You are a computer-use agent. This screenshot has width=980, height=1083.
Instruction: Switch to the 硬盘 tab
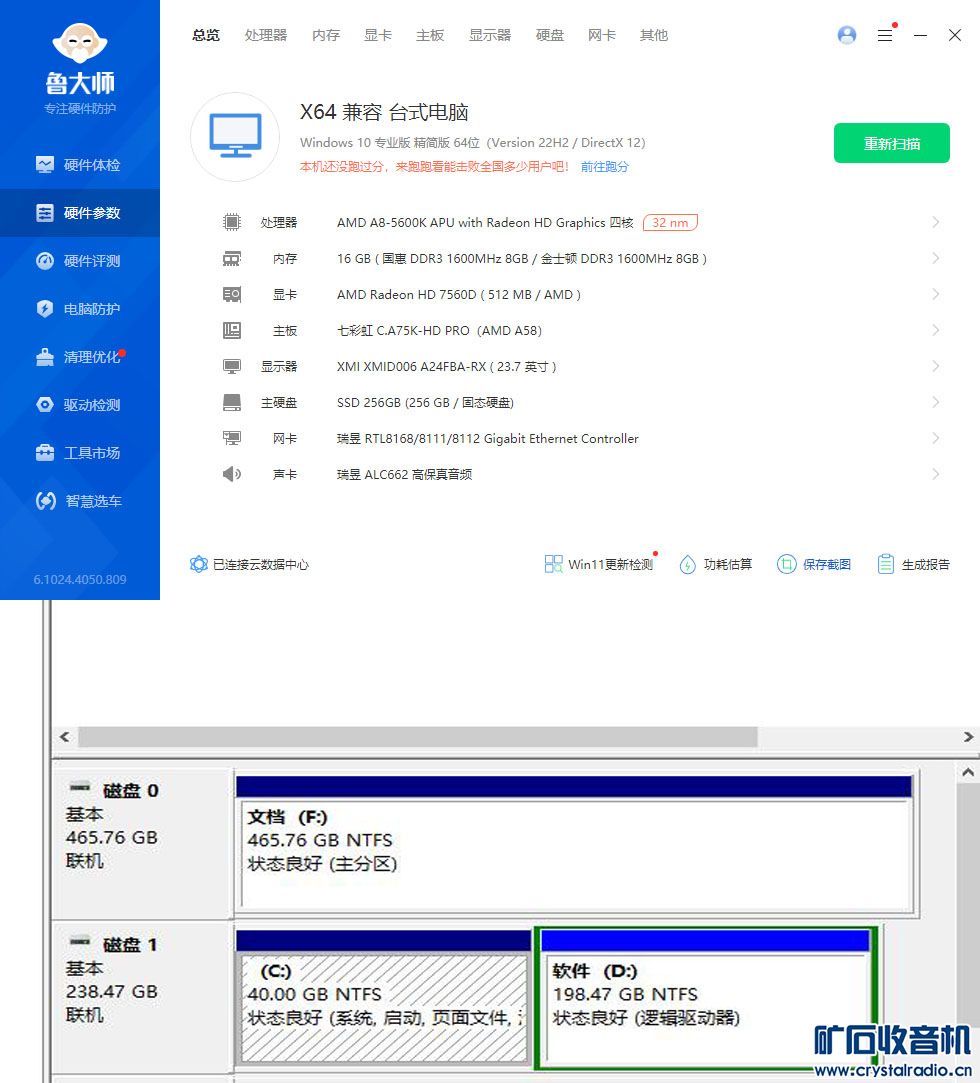click(x=550, y=35)
